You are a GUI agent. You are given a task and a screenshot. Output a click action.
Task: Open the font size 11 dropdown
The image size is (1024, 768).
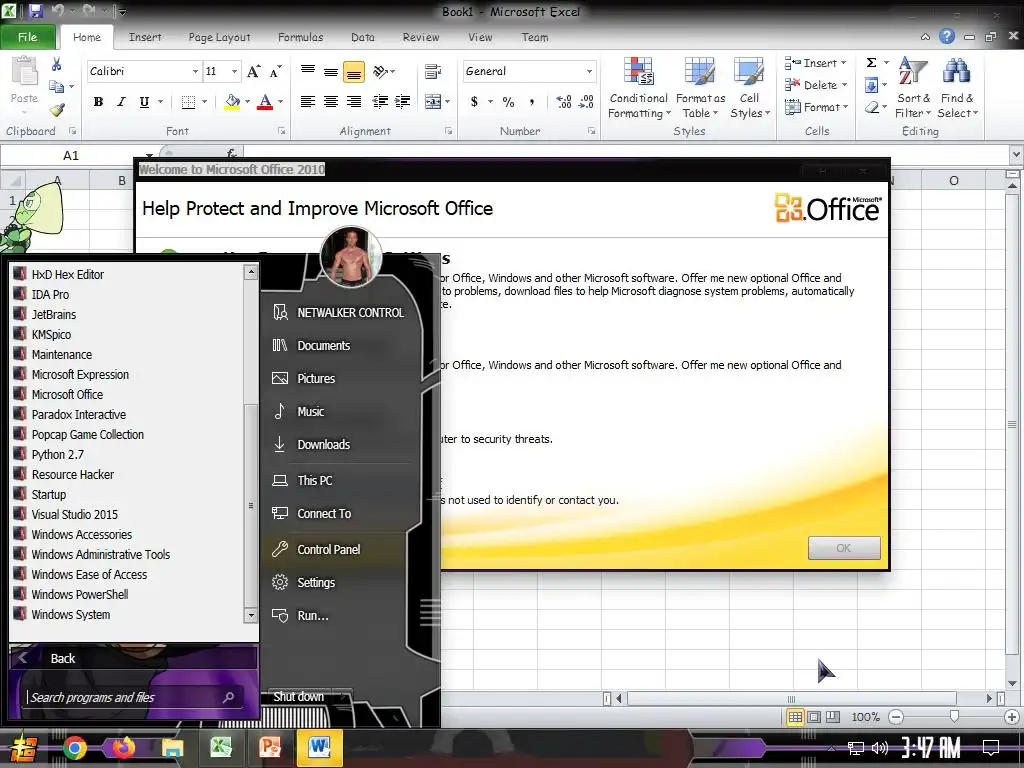(234, 71)
